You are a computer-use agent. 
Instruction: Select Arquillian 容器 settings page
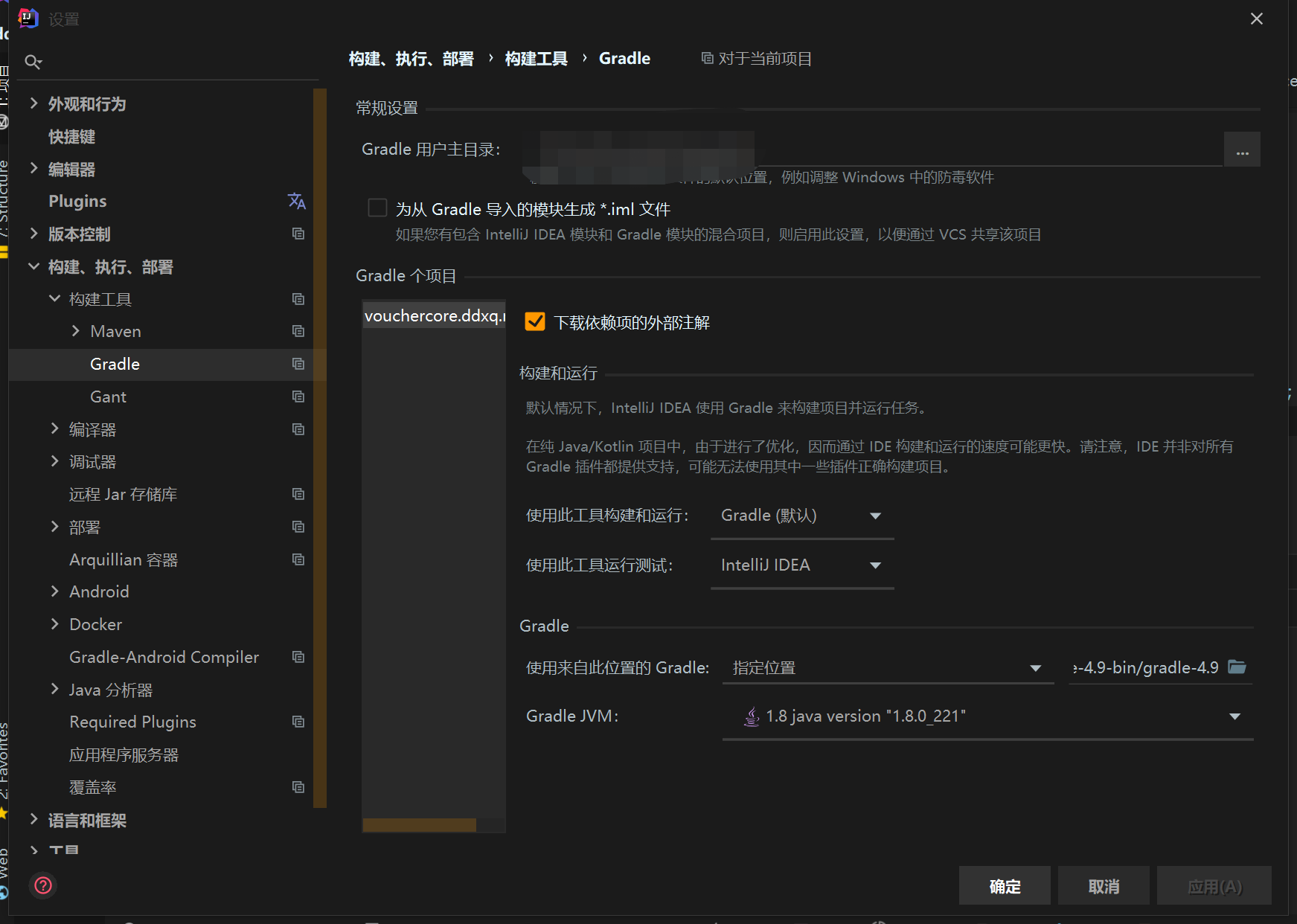(124, 559)
